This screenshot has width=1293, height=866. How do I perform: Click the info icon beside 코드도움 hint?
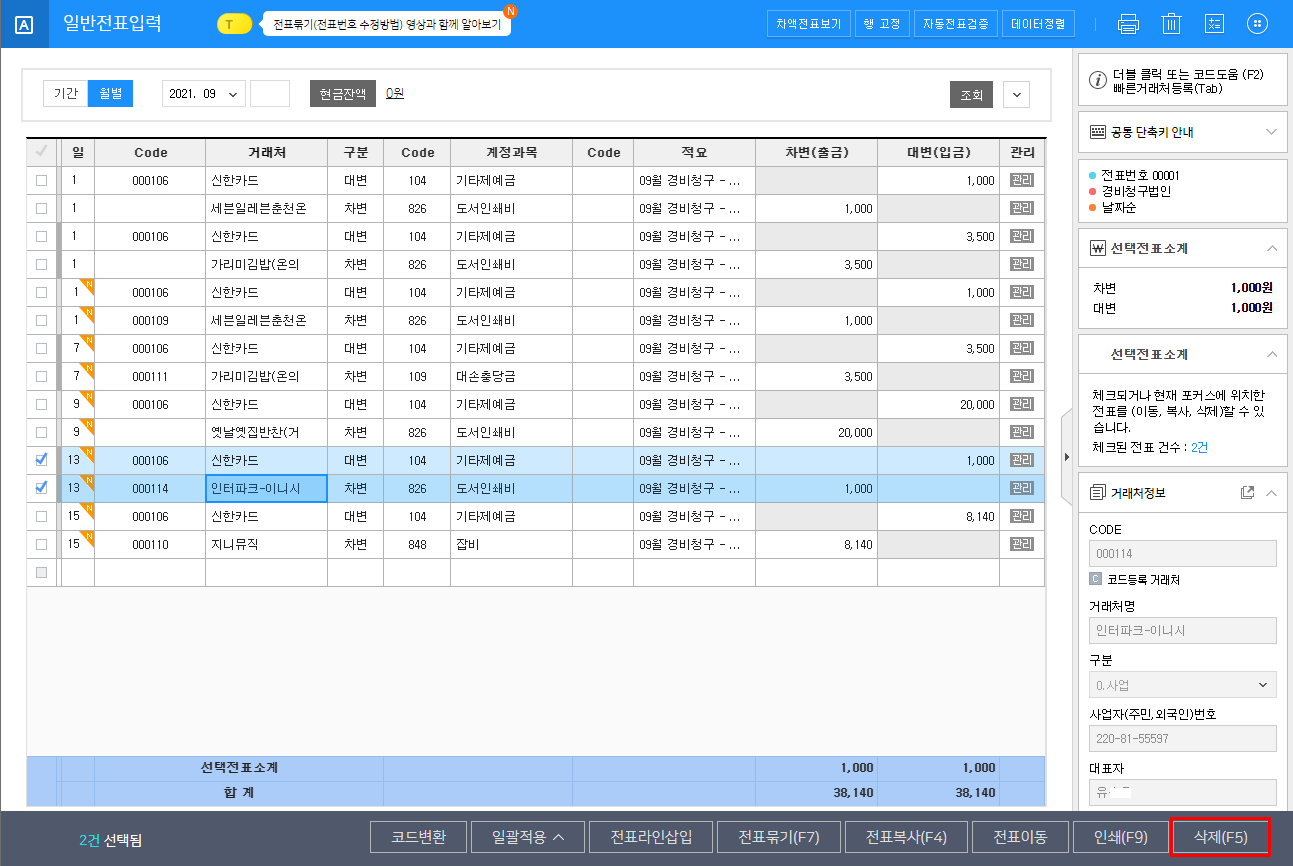(1097, 81)
